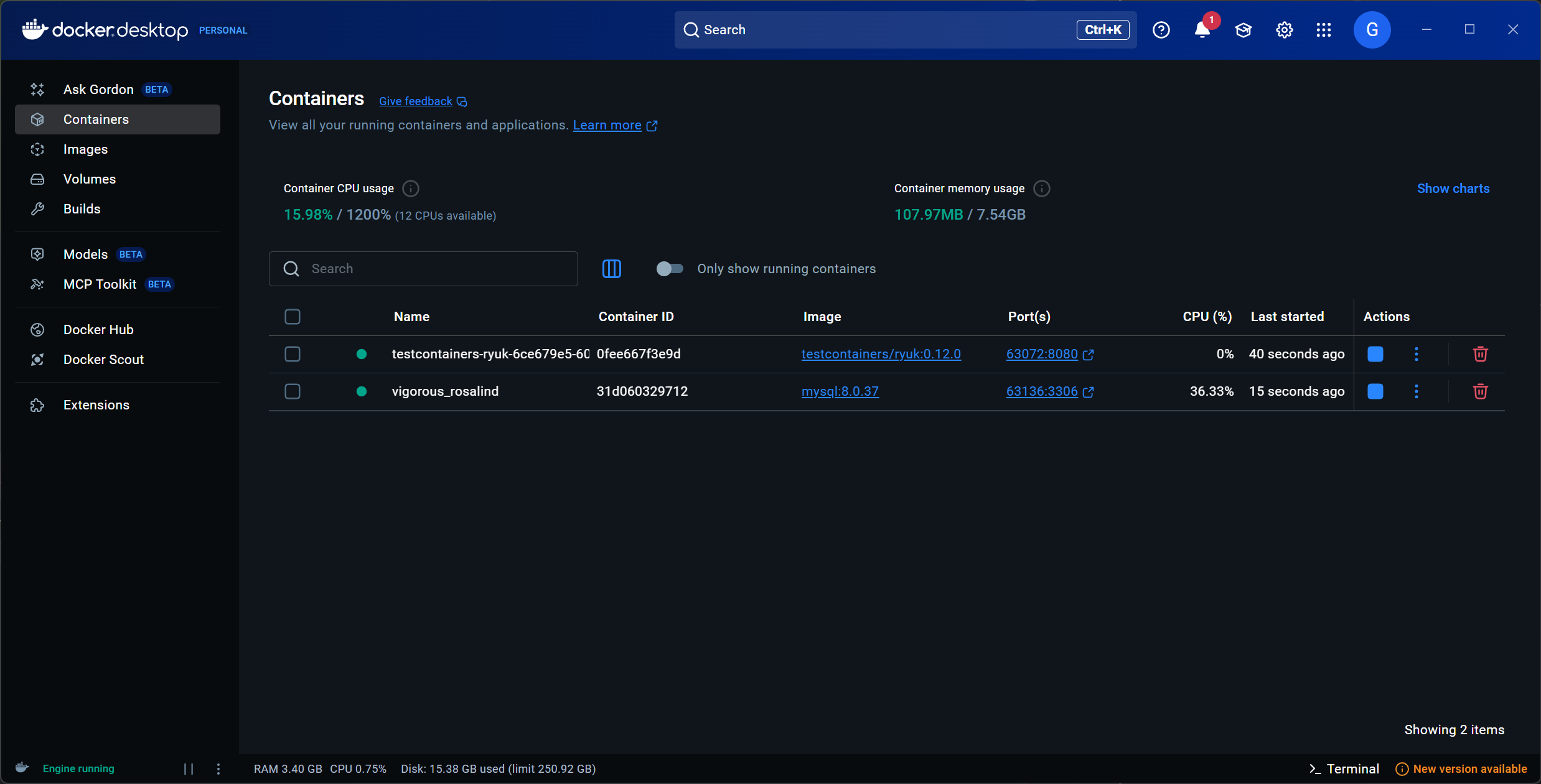Check the select-all containers checkbox

[x=293, y=317]
